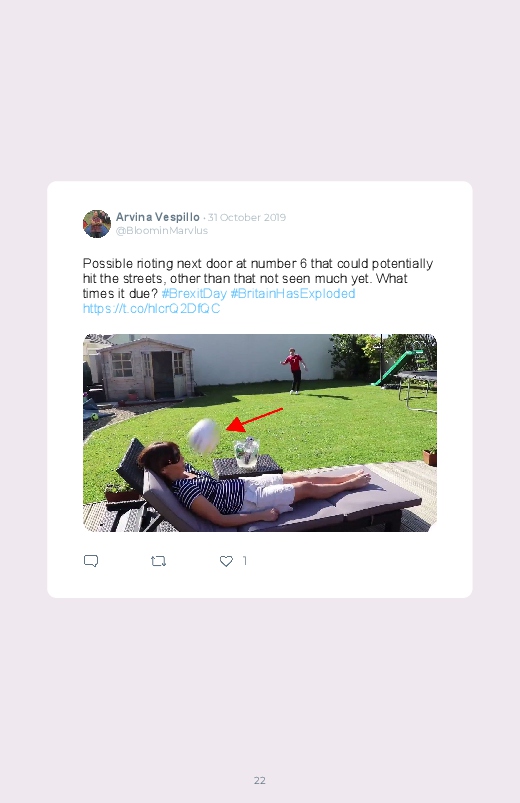Click the tweet text about possible rioting
Viewport: 520px width, 803px height.
(258, 279)
